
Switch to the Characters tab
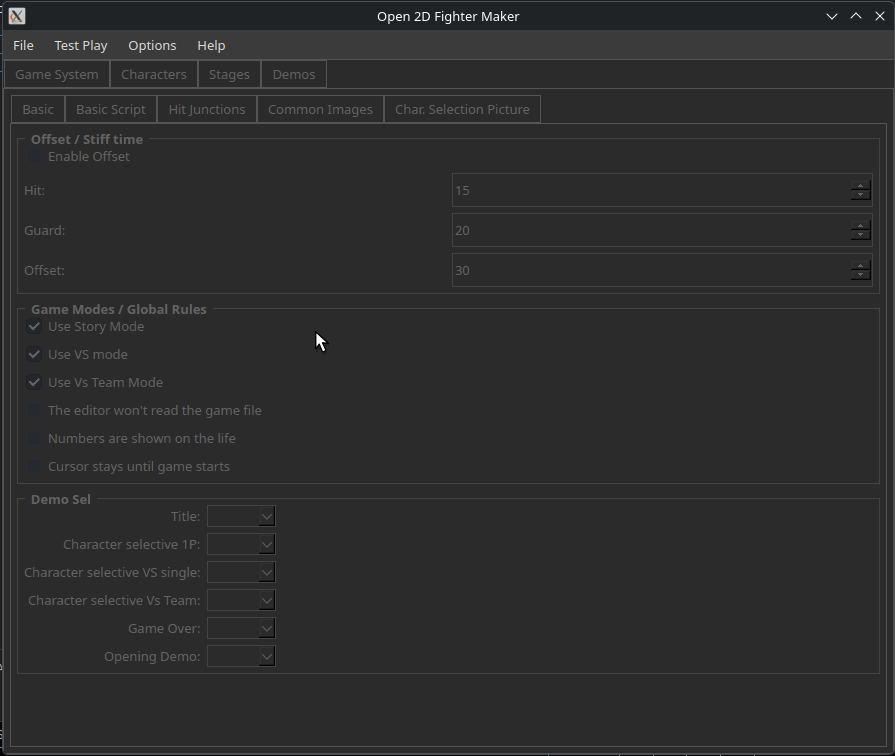pyautogui.click(x=154, y=74)
